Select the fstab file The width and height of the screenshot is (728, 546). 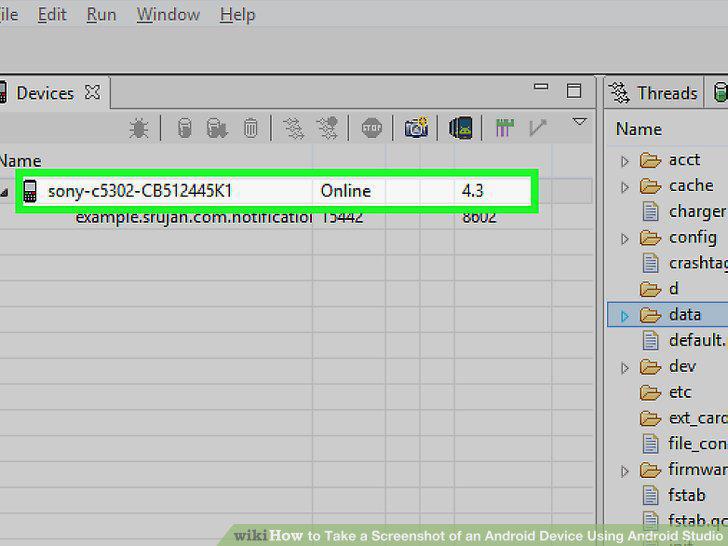pyautogui.click(x=687, y=495)
